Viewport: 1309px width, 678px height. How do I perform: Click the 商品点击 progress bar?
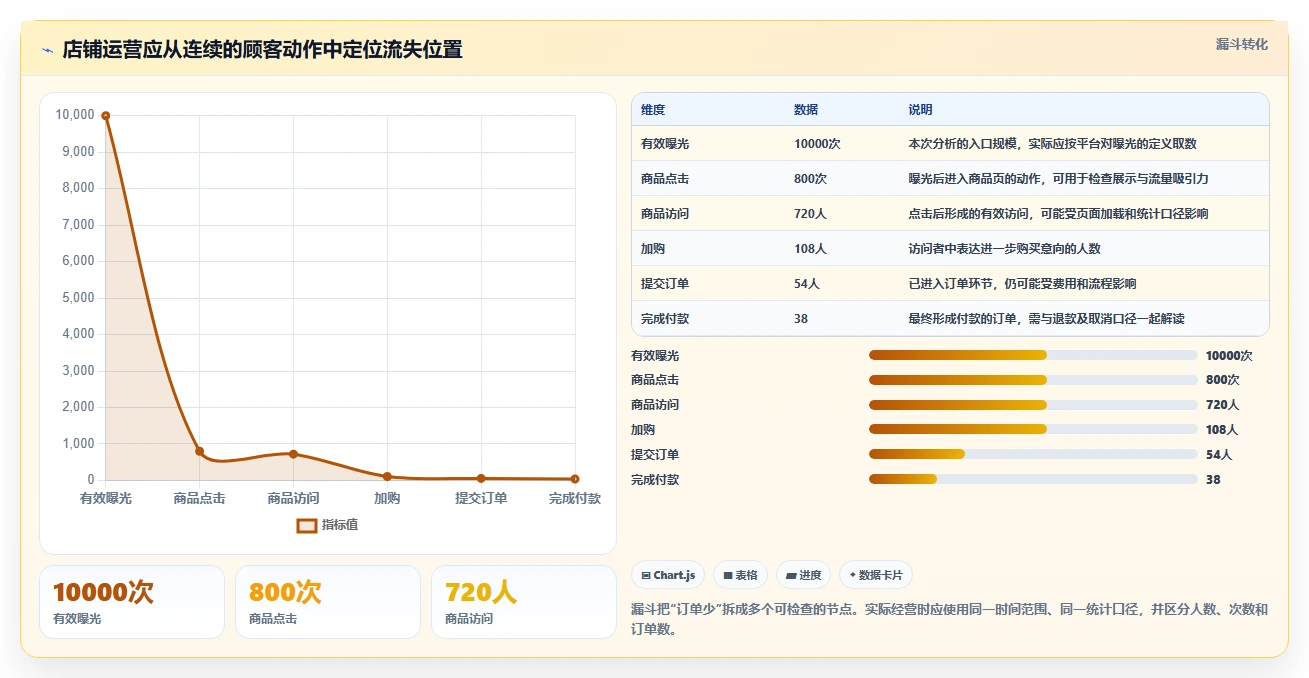coord(1033,380)
